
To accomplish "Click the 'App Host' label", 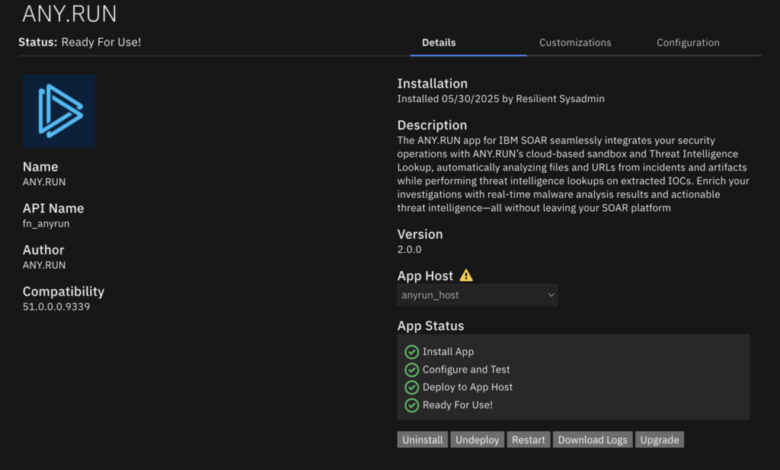I will 425,276.
